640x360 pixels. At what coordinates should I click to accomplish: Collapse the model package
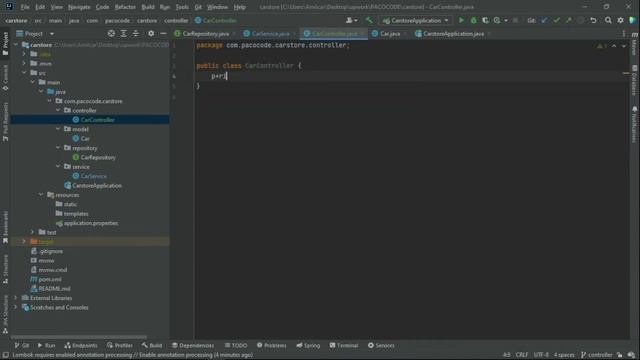point(58,129)
